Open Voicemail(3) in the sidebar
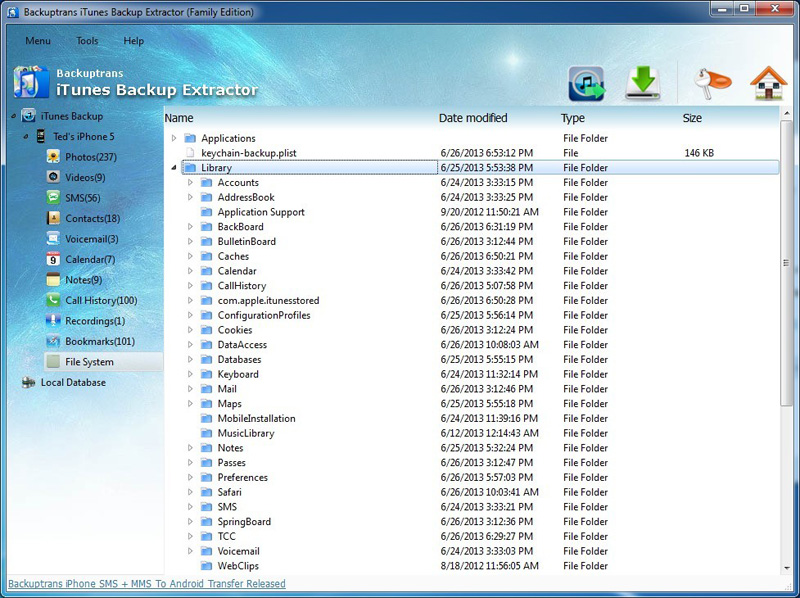The image size is (800, 598). (91, 239)
